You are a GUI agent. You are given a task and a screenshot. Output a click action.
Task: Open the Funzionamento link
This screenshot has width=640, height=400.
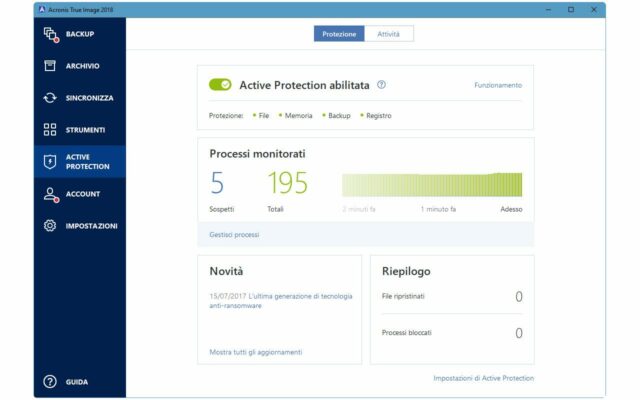pyautogui.click(x=497, y=85)
